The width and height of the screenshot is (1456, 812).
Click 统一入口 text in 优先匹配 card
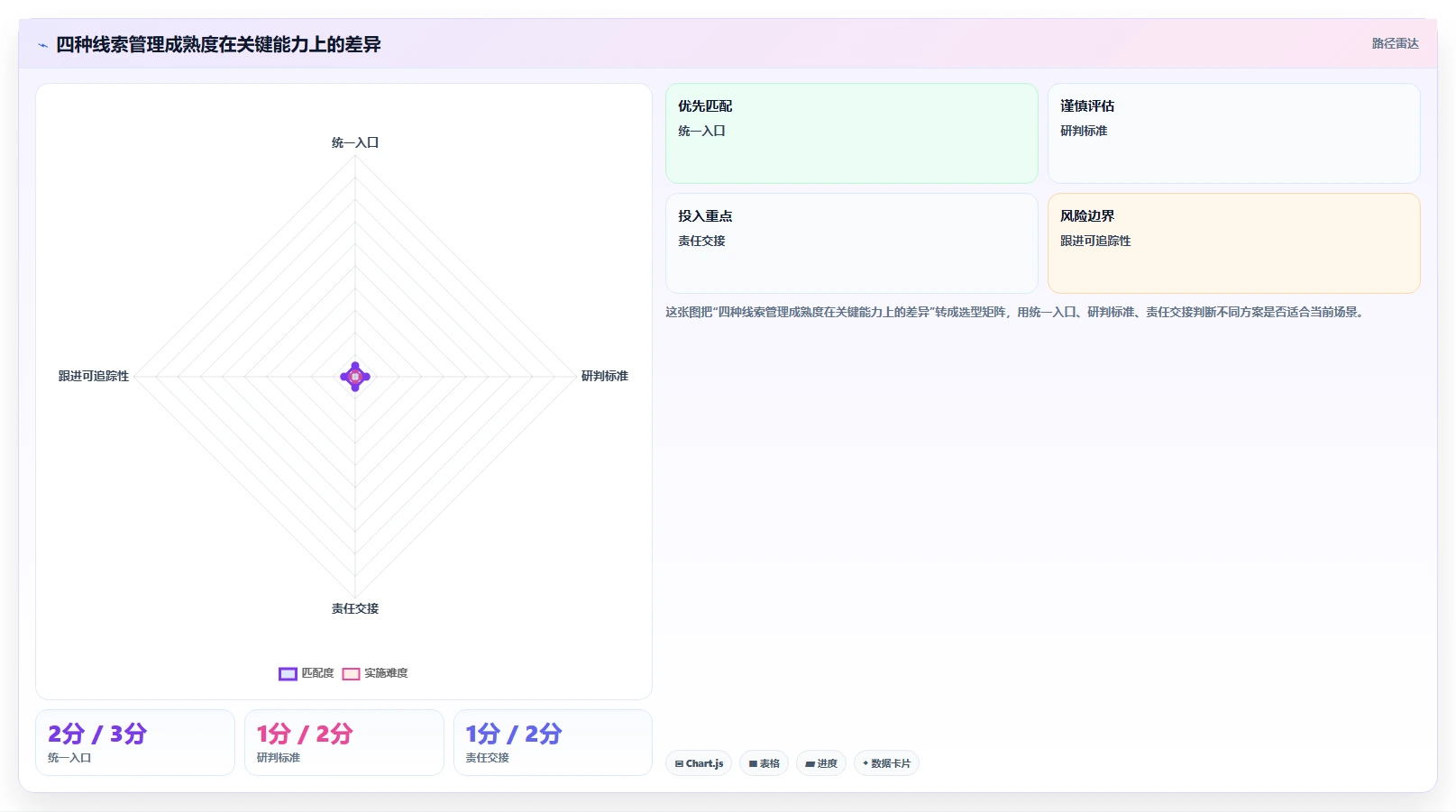pos(701,131)
